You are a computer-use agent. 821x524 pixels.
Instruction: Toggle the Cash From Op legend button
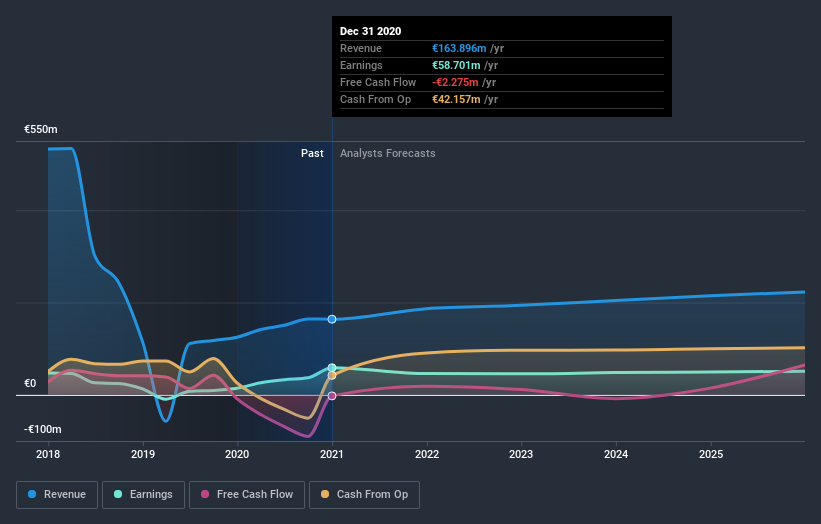(x=364, y=495)
